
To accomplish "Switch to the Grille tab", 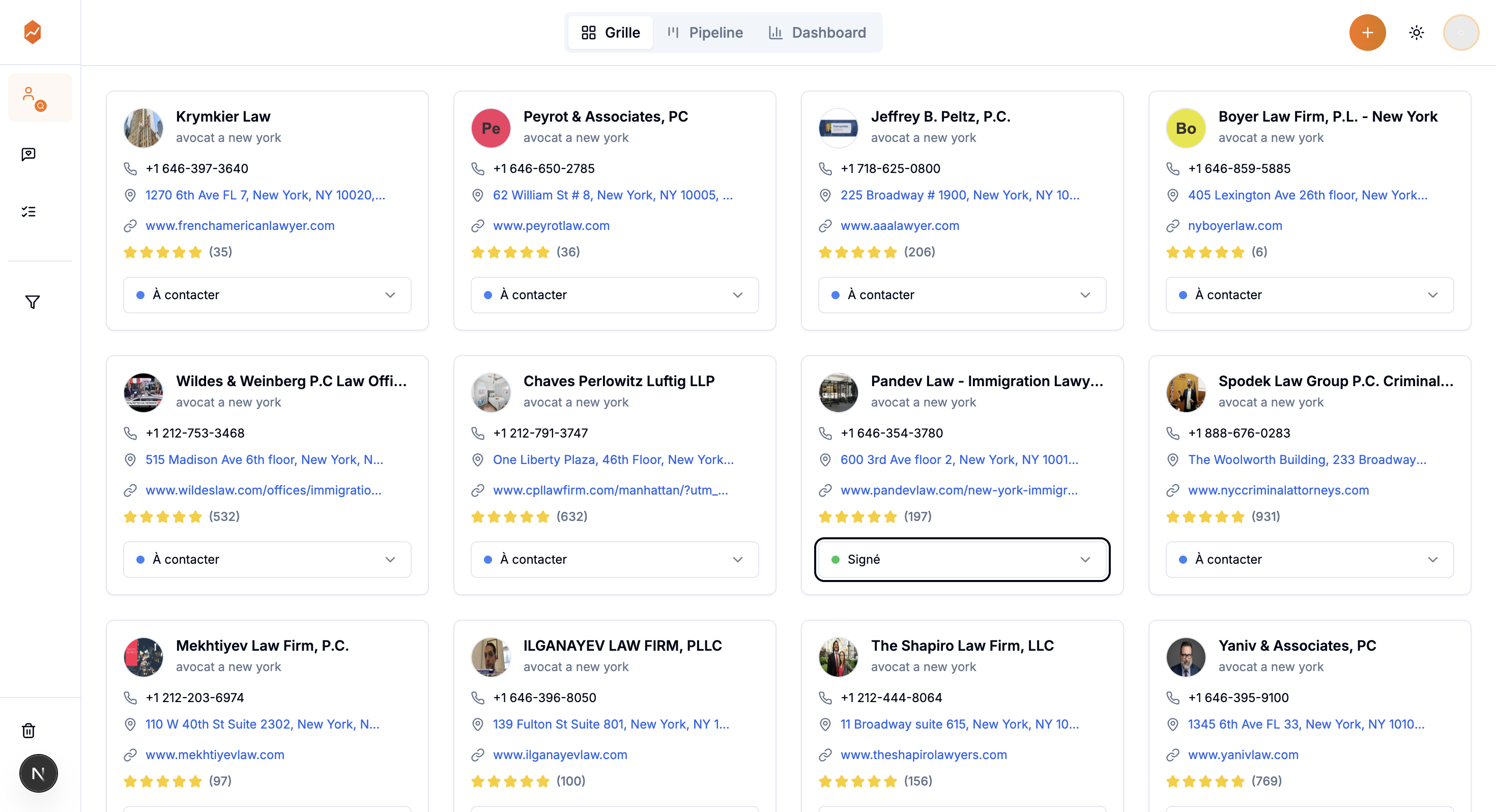I will pyautogui.click(x=611, y=33).
